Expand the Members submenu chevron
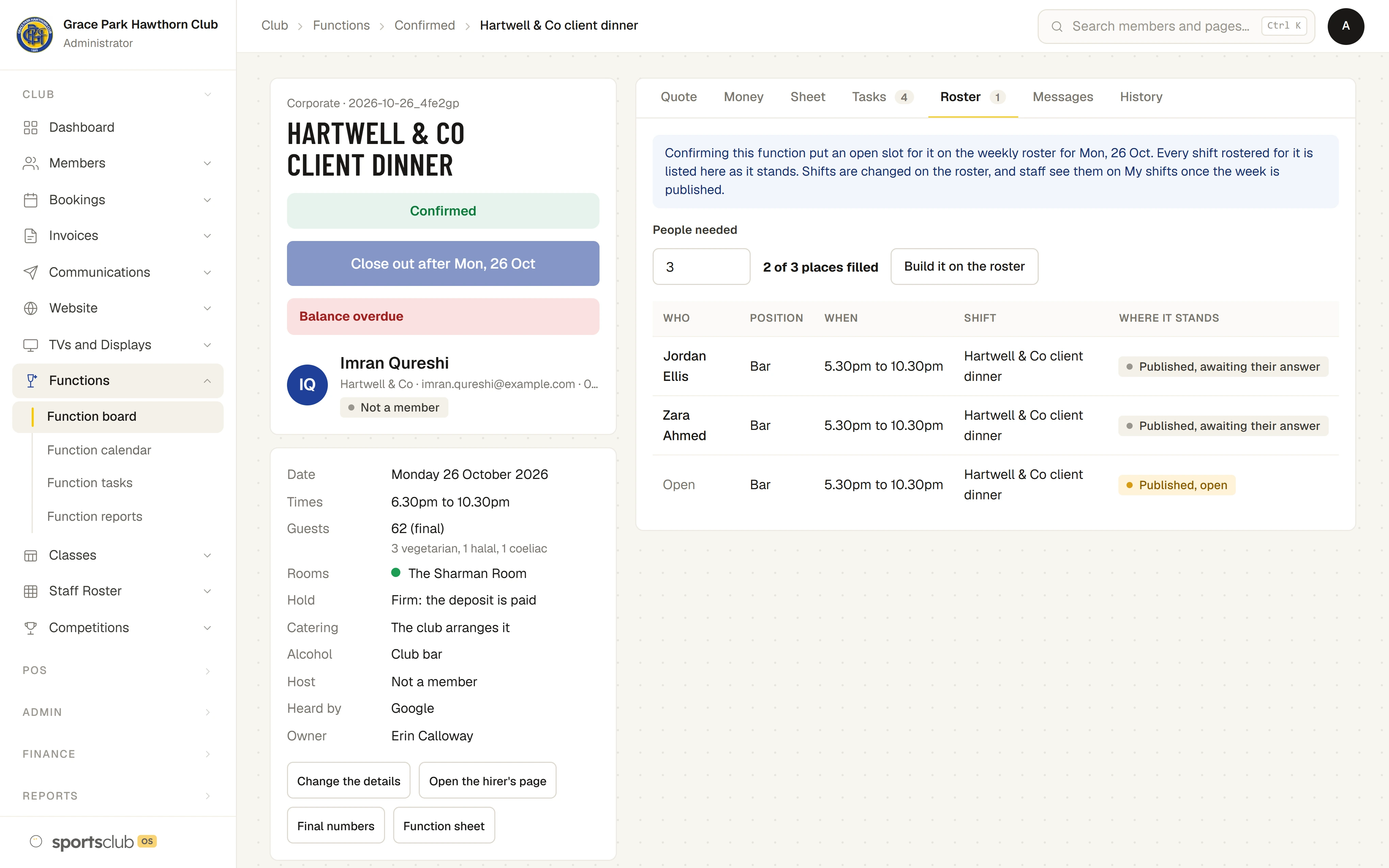This screenshot has height=868, width=1389. 208,163
